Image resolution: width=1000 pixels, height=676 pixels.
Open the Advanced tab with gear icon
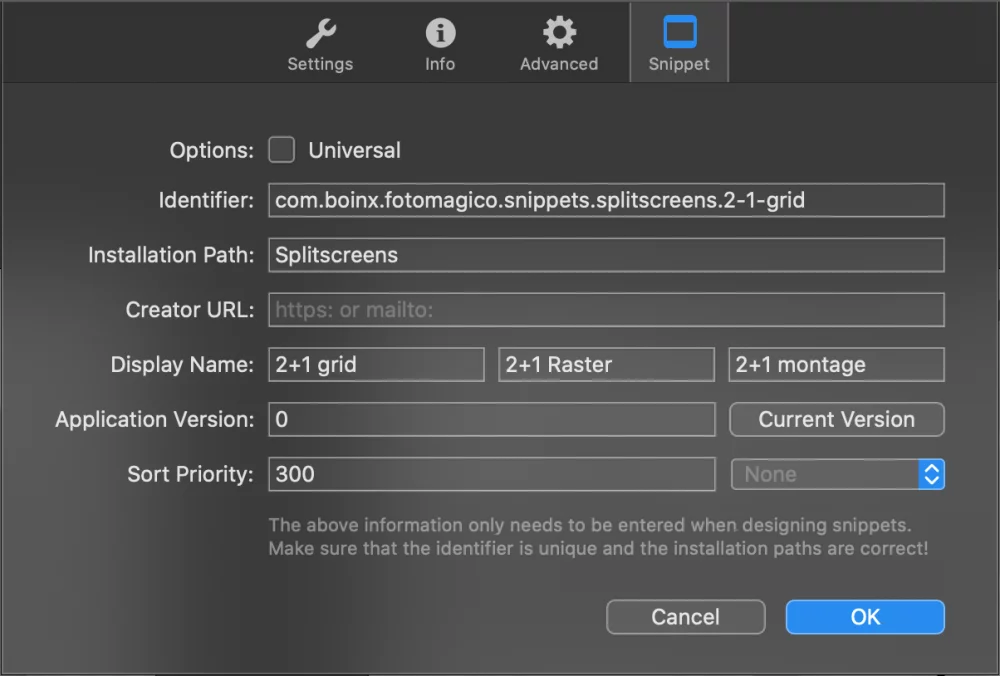click(x=559, y=45)
